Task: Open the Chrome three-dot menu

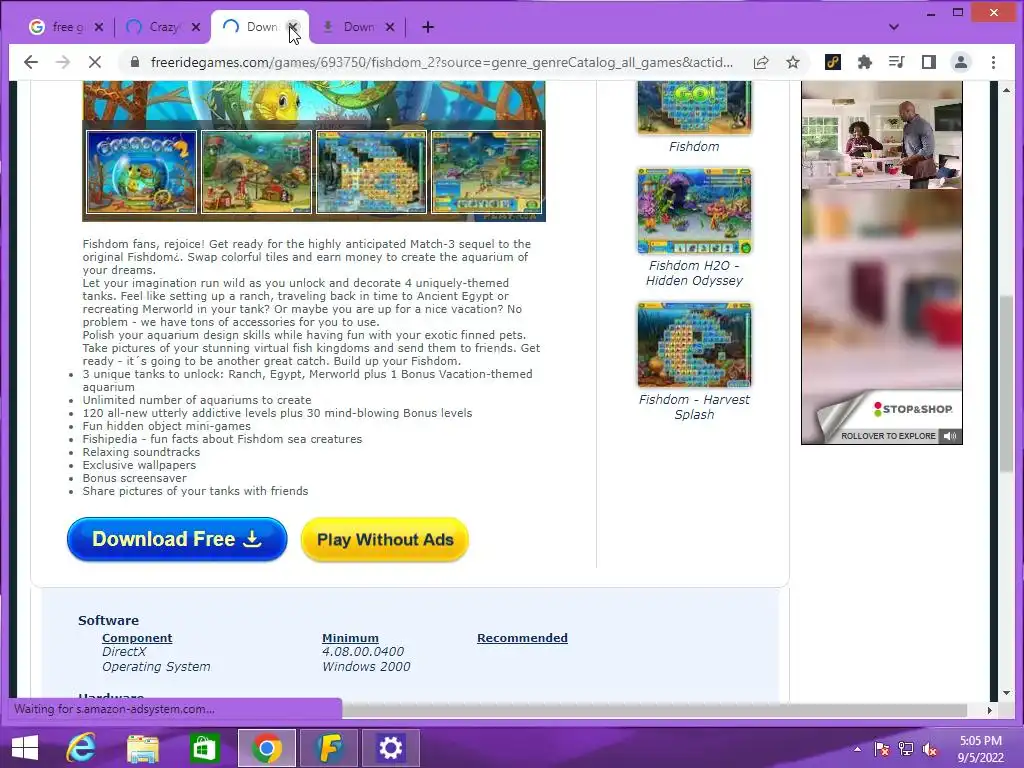Action: coord(993,62)
